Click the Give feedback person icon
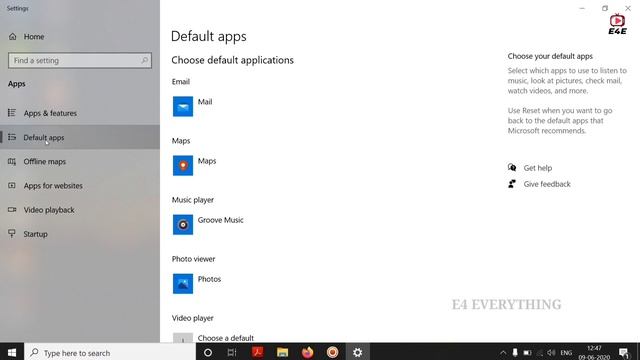The image size is (640, 360). tap(512, 184)
